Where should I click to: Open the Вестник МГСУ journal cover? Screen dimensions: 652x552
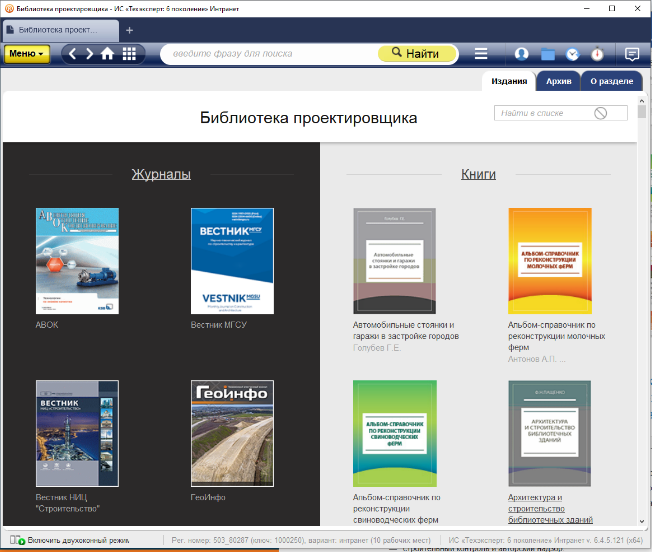[x=232, y=262]
